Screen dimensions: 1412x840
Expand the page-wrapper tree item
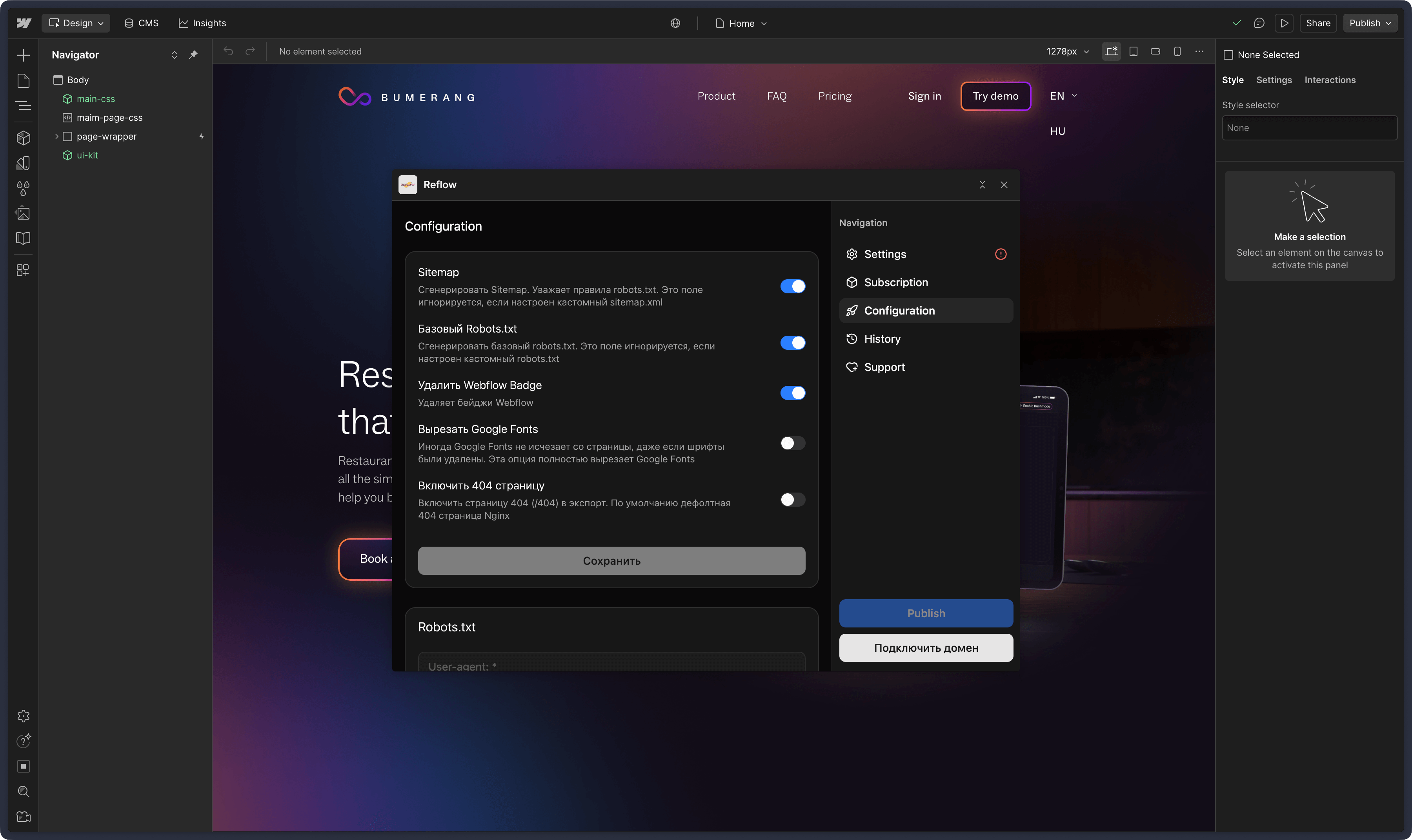point(56,136)
